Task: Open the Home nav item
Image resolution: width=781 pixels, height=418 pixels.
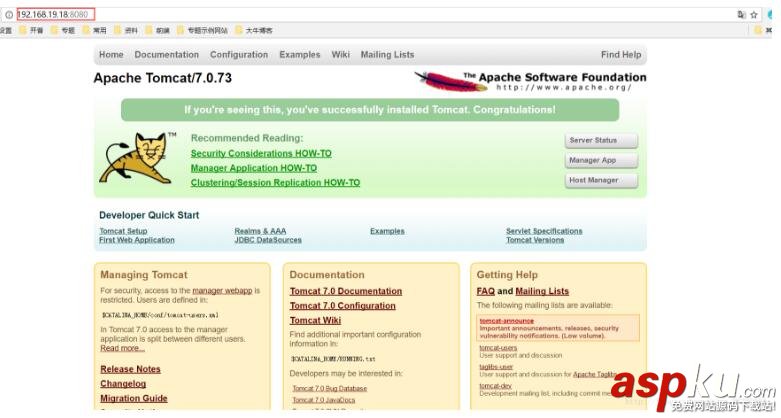Action: pyautogui.click(x=111, y=55)
